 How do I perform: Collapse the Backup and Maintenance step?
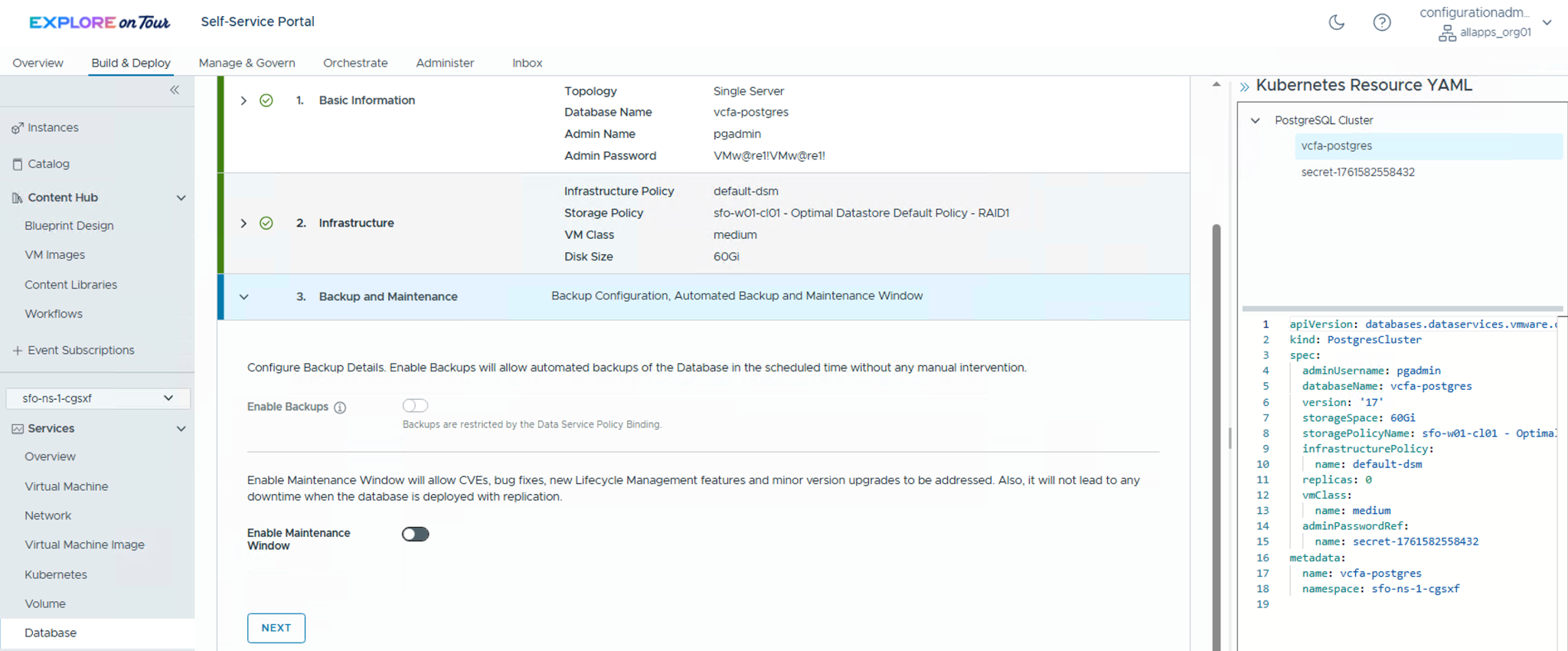click(243, 297)
